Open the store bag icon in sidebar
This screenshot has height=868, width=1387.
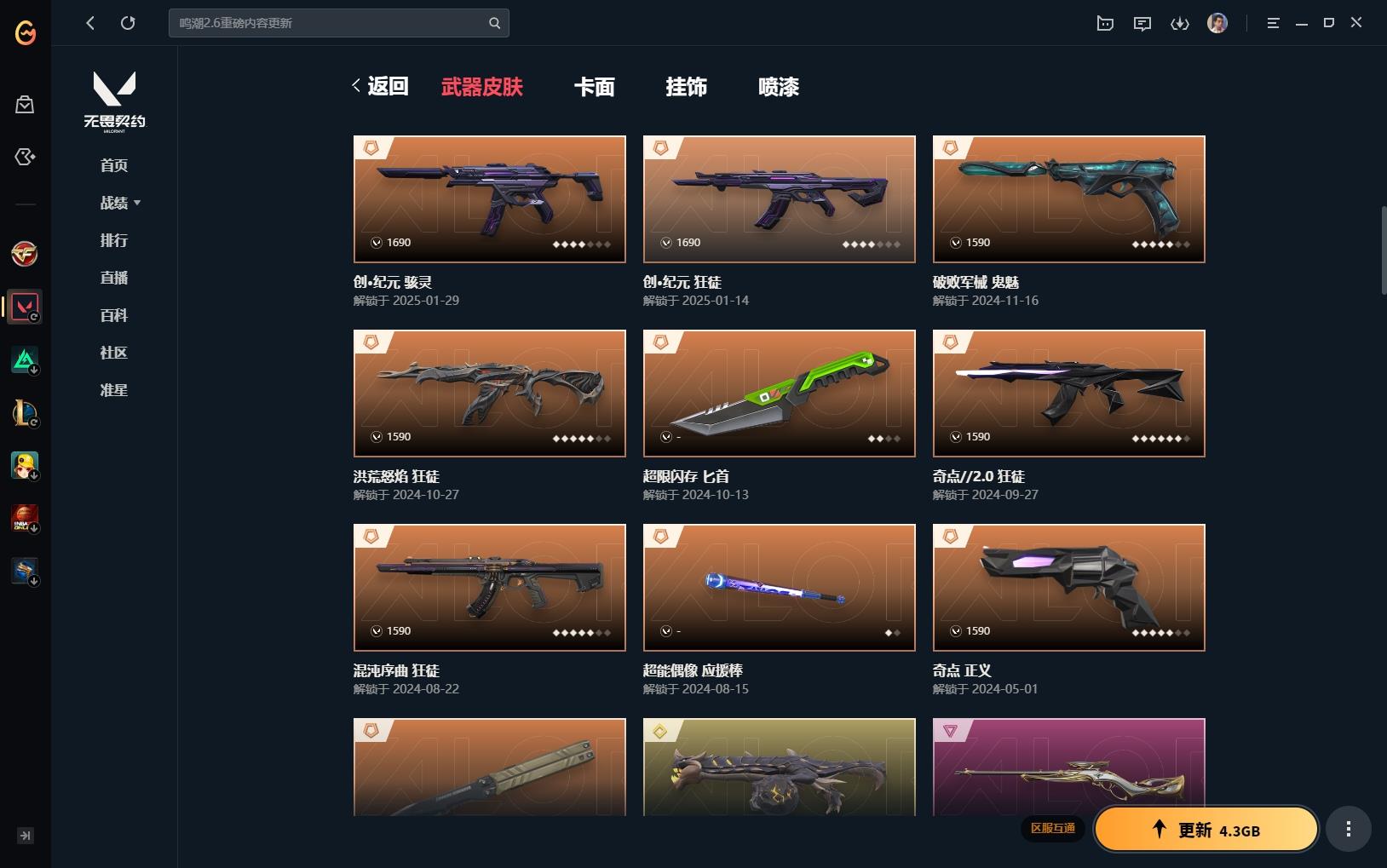click(25, 105)
